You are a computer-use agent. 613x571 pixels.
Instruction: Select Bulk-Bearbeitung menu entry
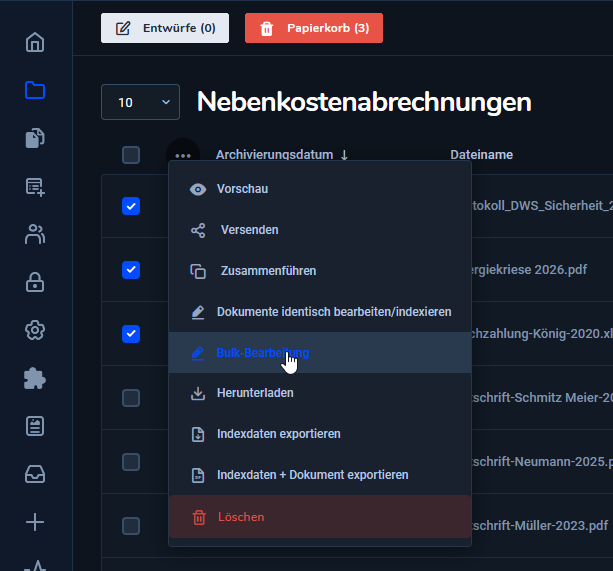[320, 353]
